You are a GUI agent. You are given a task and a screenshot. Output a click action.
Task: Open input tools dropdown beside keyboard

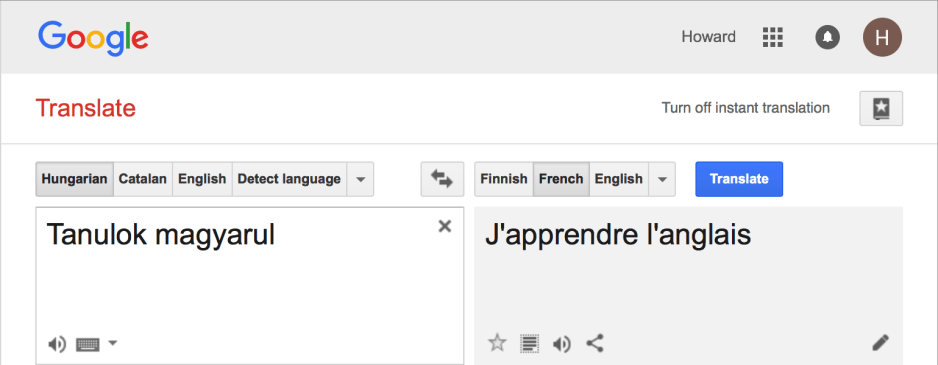coord(112,343)
